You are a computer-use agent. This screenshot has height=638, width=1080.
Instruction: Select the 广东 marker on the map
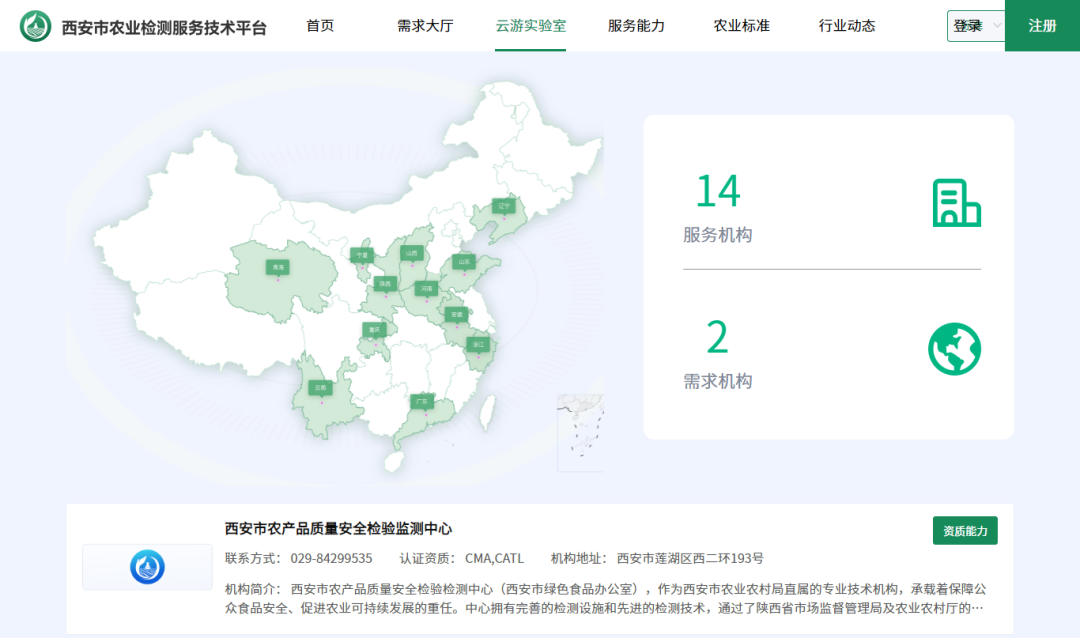coord(422,401)
